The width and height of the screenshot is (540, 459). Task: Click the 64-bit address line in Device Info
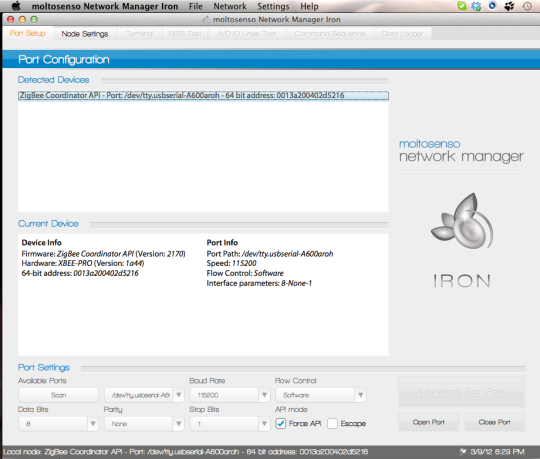point(80,273)
